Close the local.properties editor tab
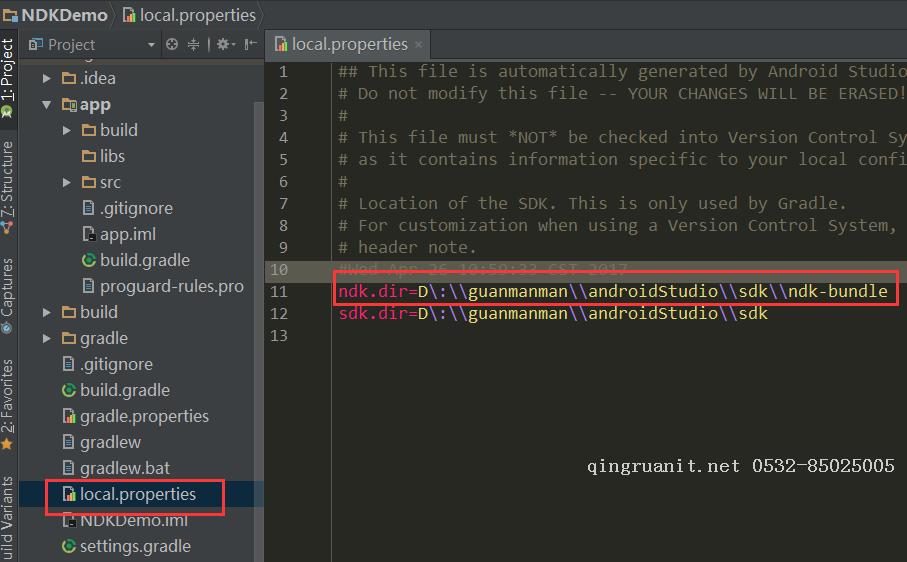The image size is (907, 562). point(418,45)
